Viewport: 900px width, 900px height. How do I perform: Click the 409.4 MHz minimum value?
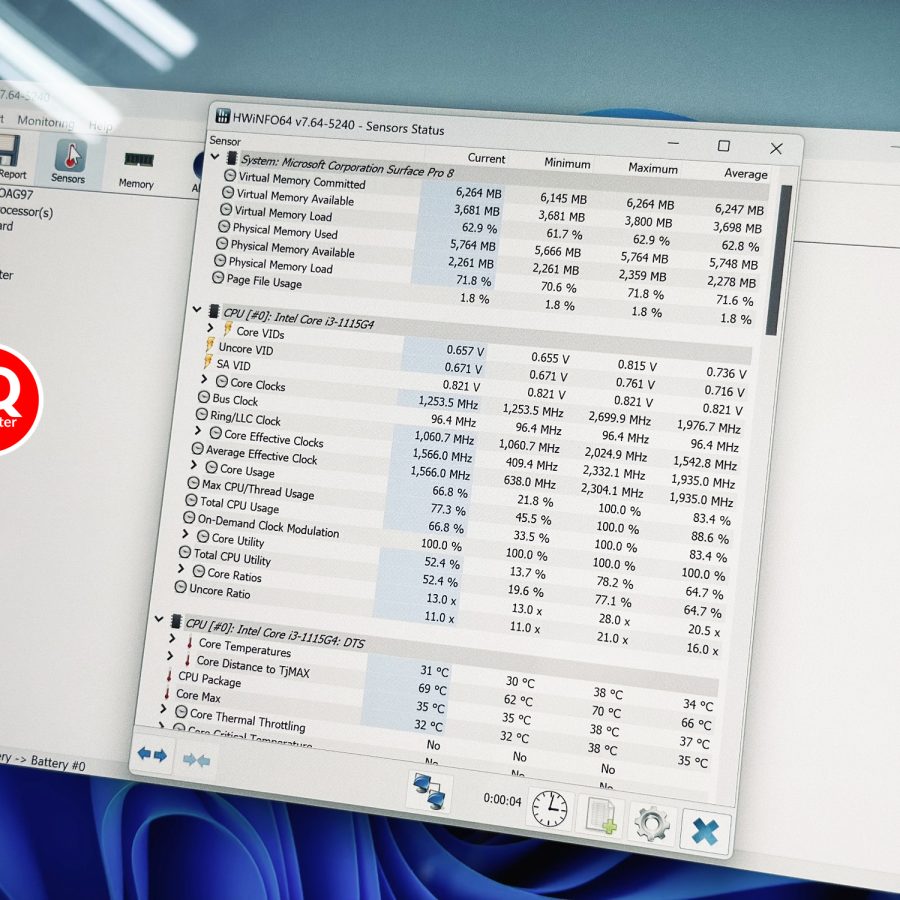point(532,464)
